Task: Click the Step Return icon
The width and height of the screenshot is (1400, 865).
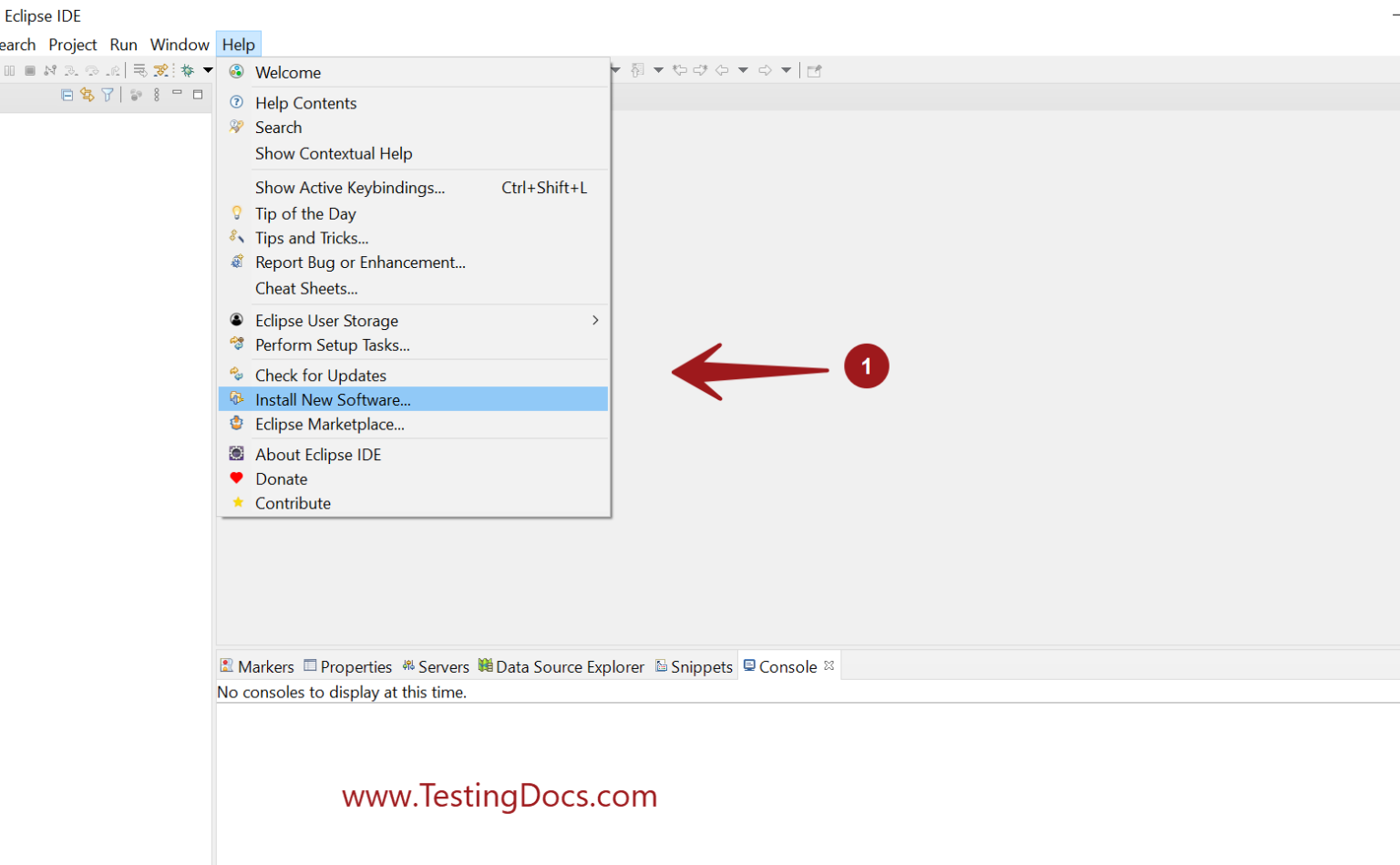Action: point(112,71)
